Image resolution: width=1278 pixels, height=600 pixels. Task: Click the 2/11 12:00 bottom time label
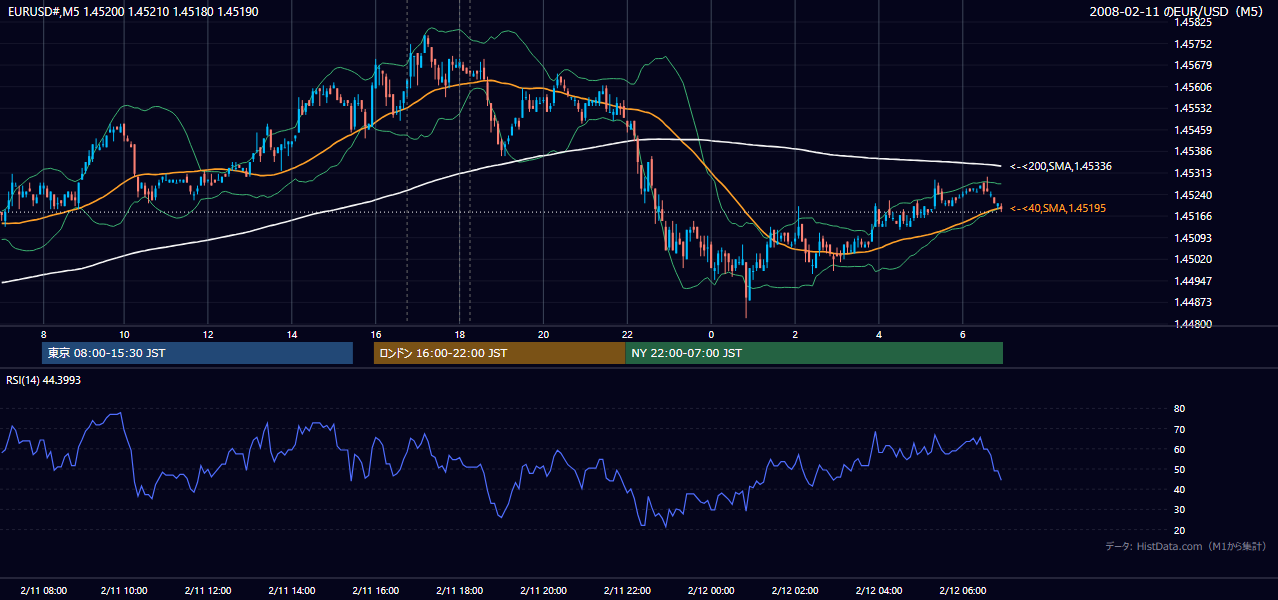point(209,591)
